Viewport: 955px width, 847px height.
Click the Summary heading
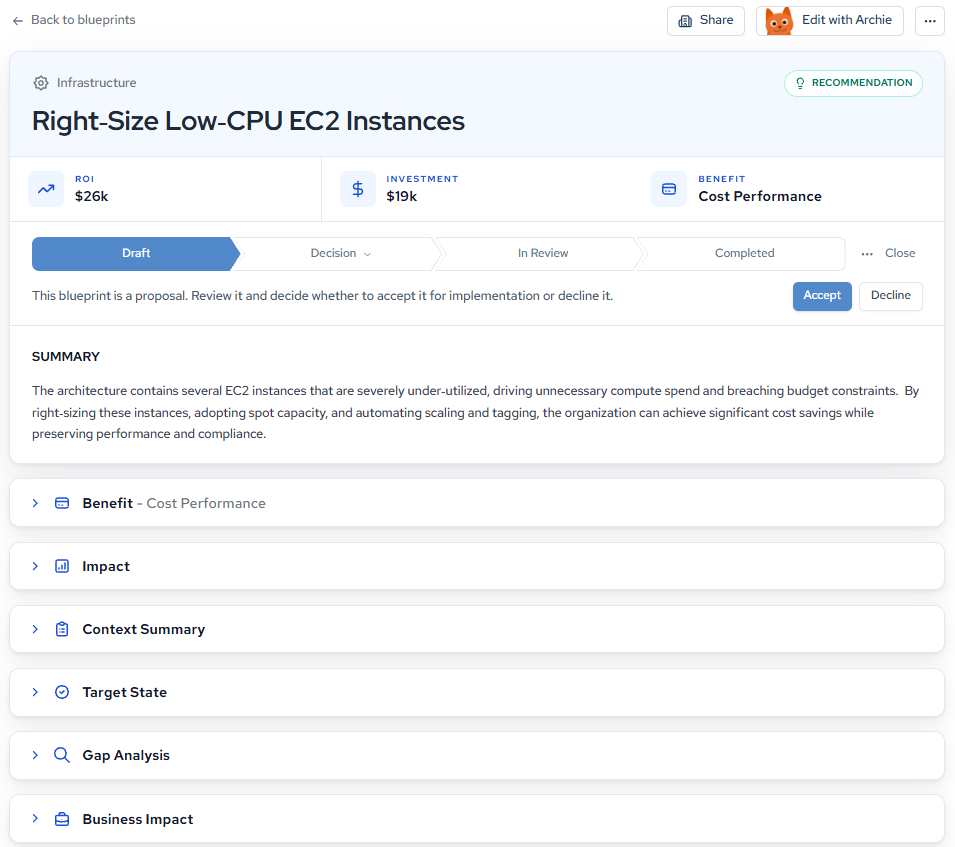[x=66, y=357]
